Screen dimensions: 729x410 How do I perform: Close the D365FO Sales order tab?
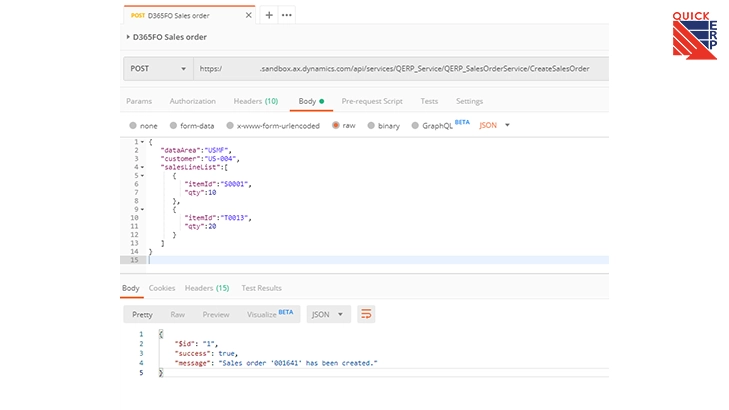pos(249,15)
